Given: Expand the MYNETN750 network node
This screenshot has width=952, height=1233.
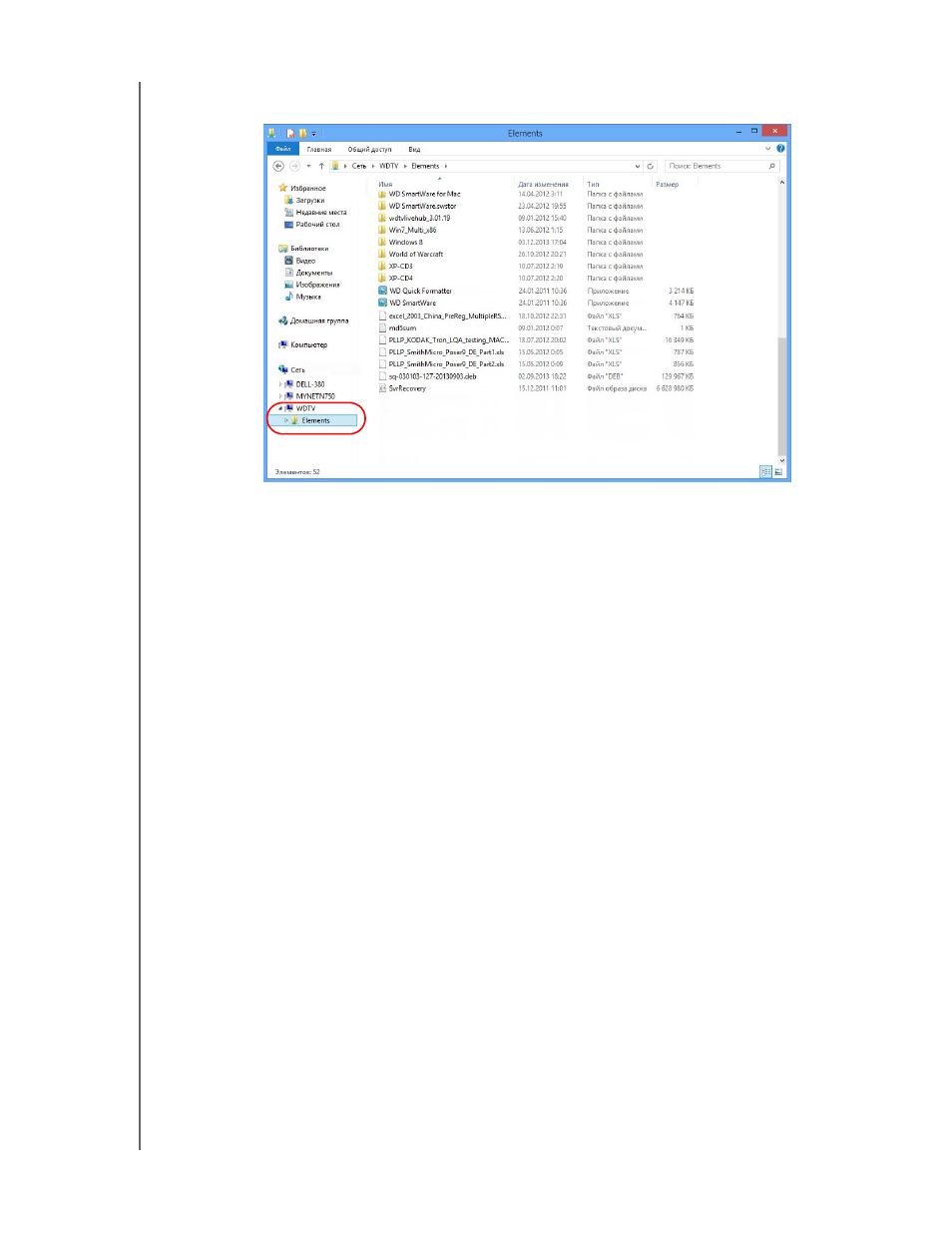Looking at the screenshot, I should [280, 396].
